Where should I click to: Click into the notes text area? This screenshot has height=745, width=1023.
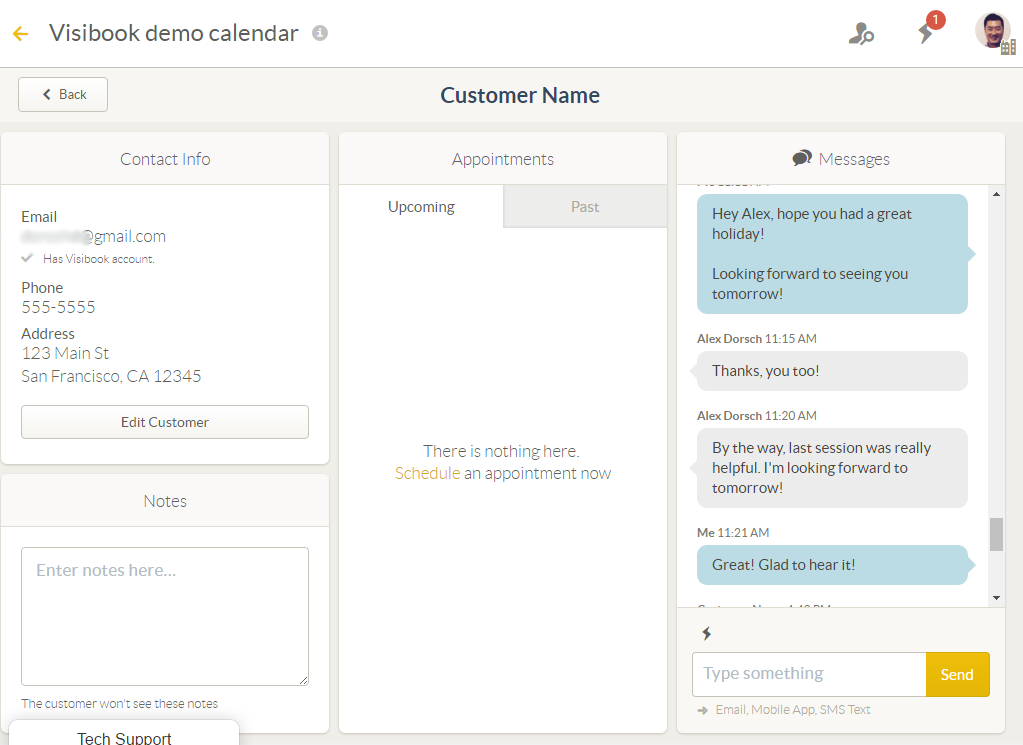165,616
